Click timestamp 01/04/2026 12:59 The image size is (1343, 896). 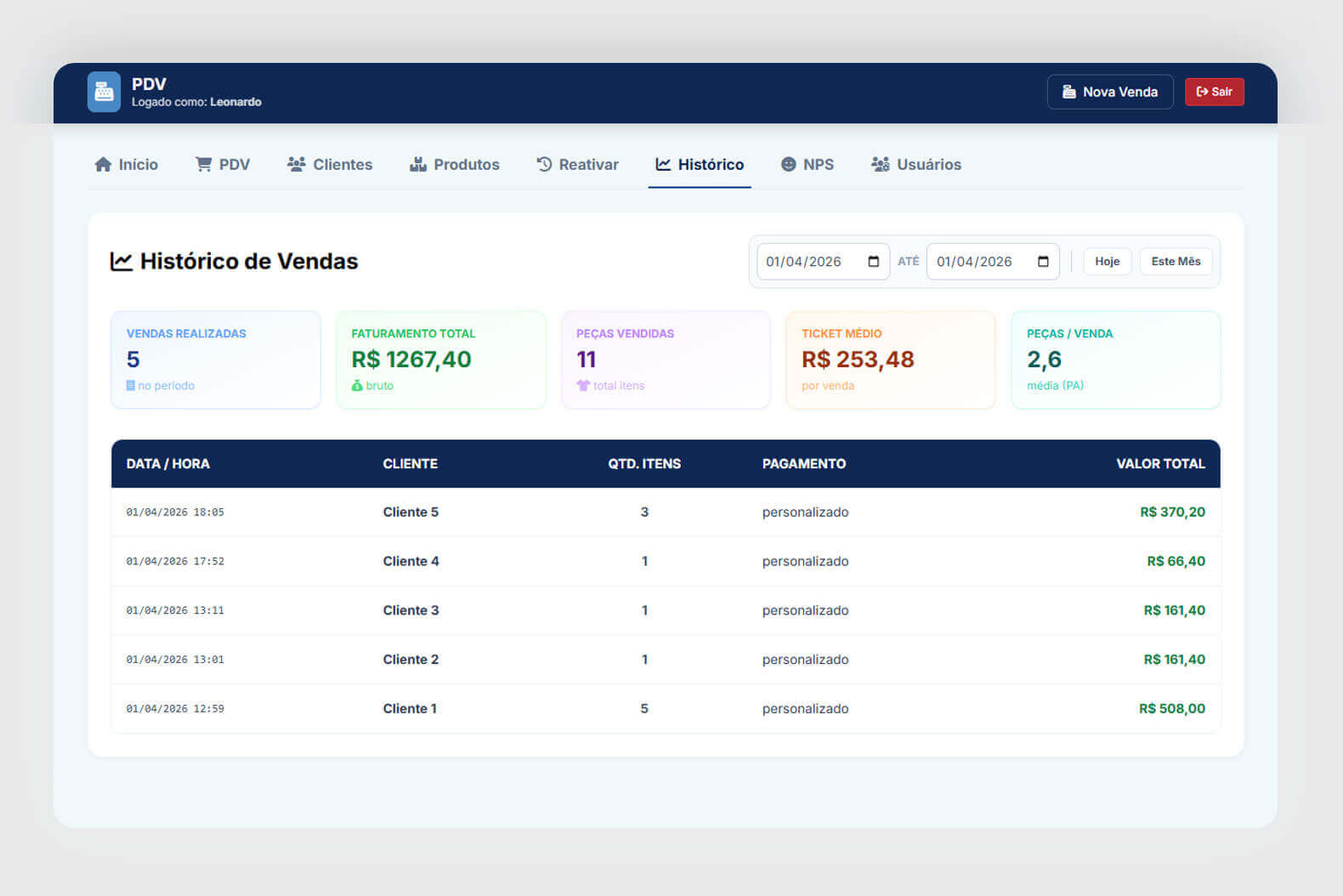[175, 709]
